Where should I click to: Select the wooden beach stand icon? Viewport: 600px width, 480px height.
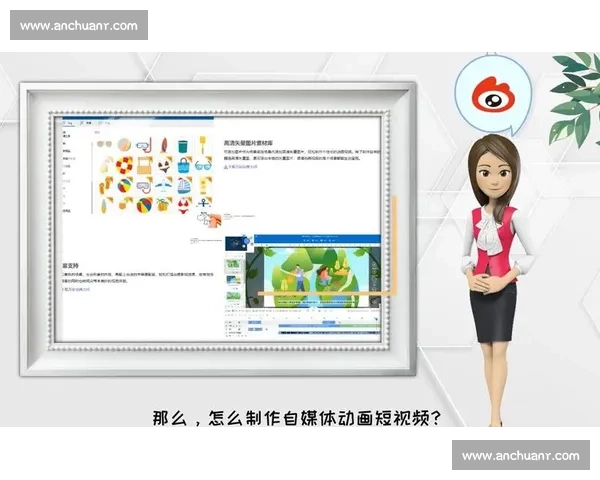click(144, 165)
